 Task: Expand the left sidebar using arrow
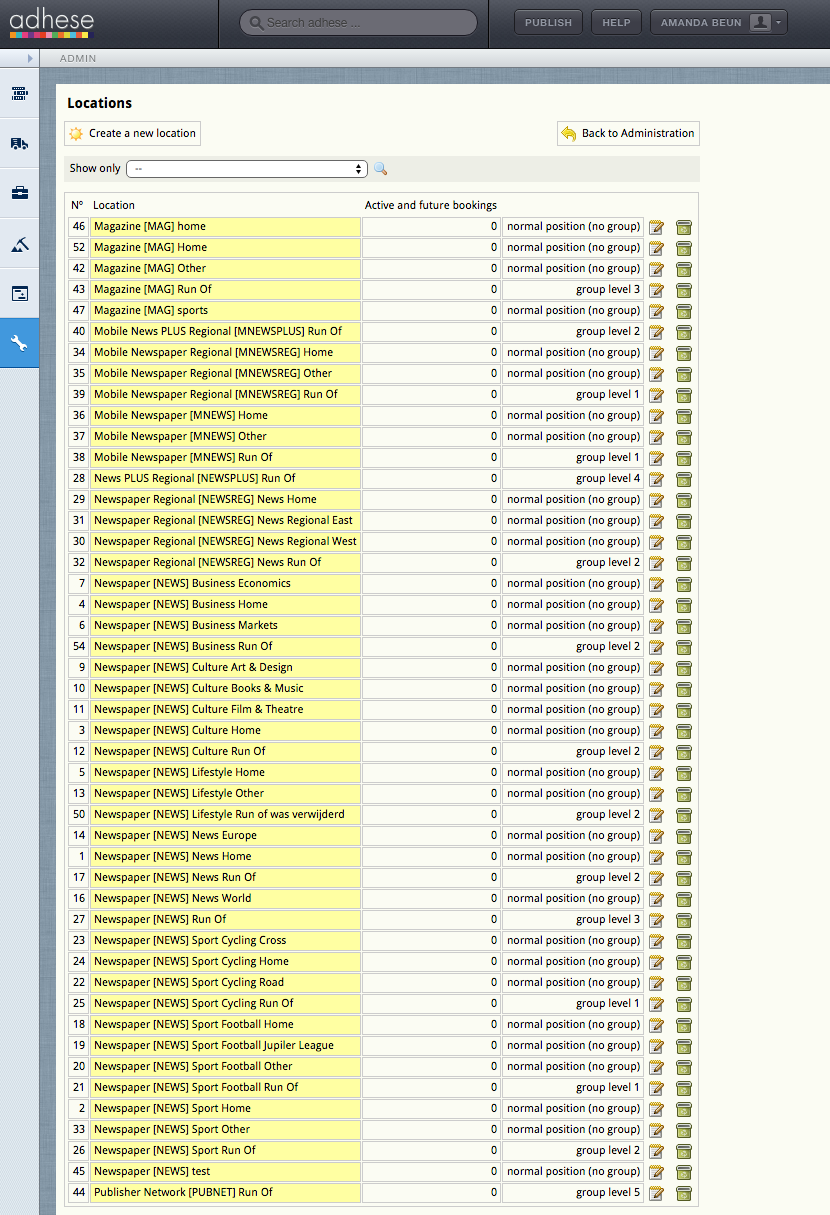pos(30,58)
